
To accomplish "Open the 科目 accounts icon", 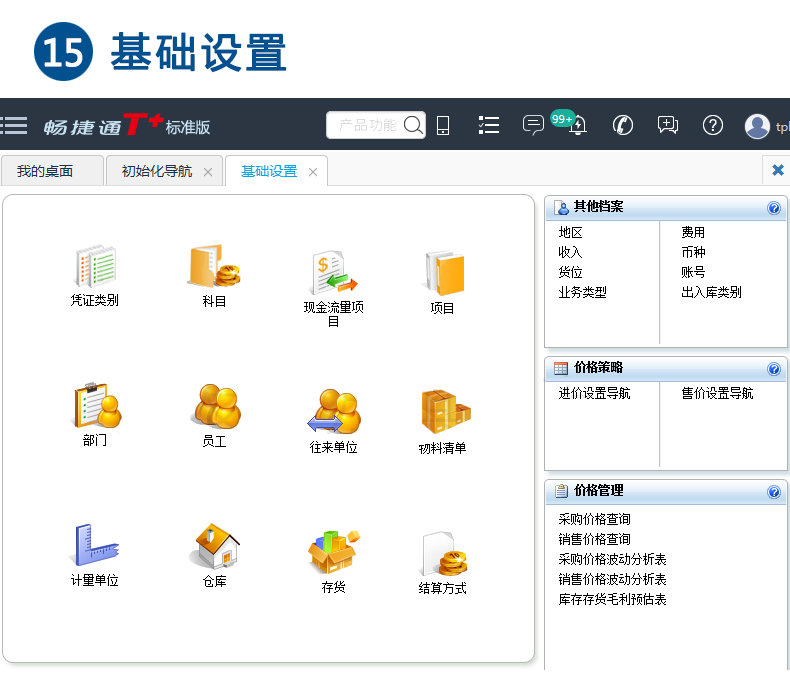I will 214,267.
